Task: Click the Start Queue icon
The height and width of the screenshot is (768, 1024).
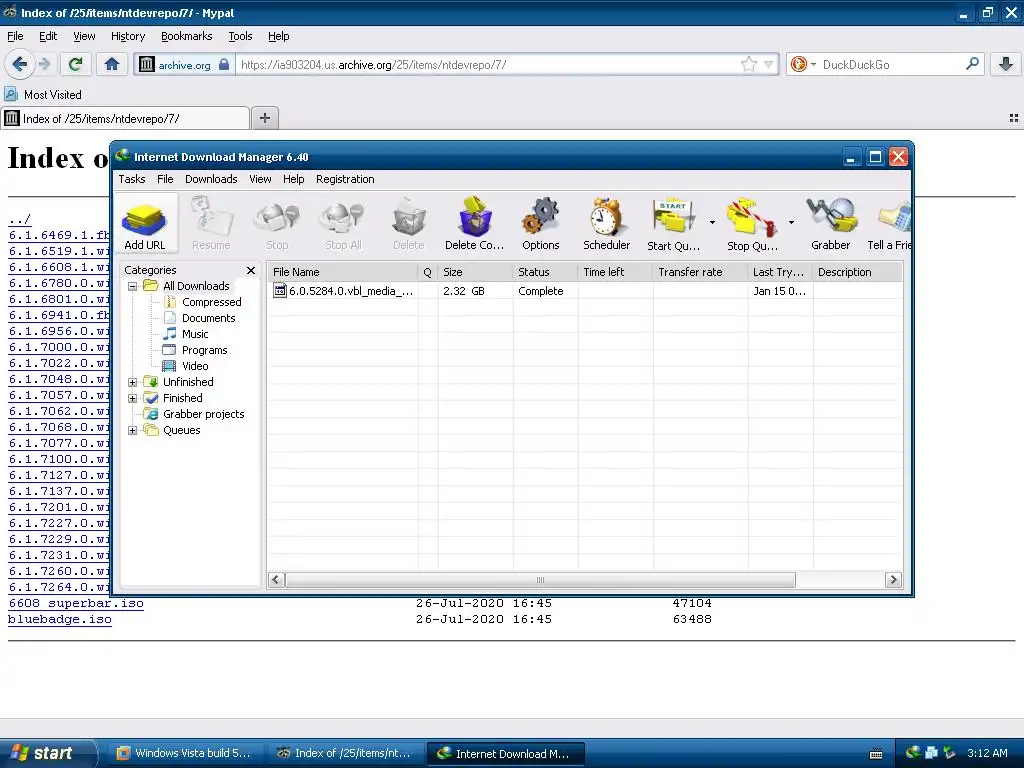Action: coord(673,224)
